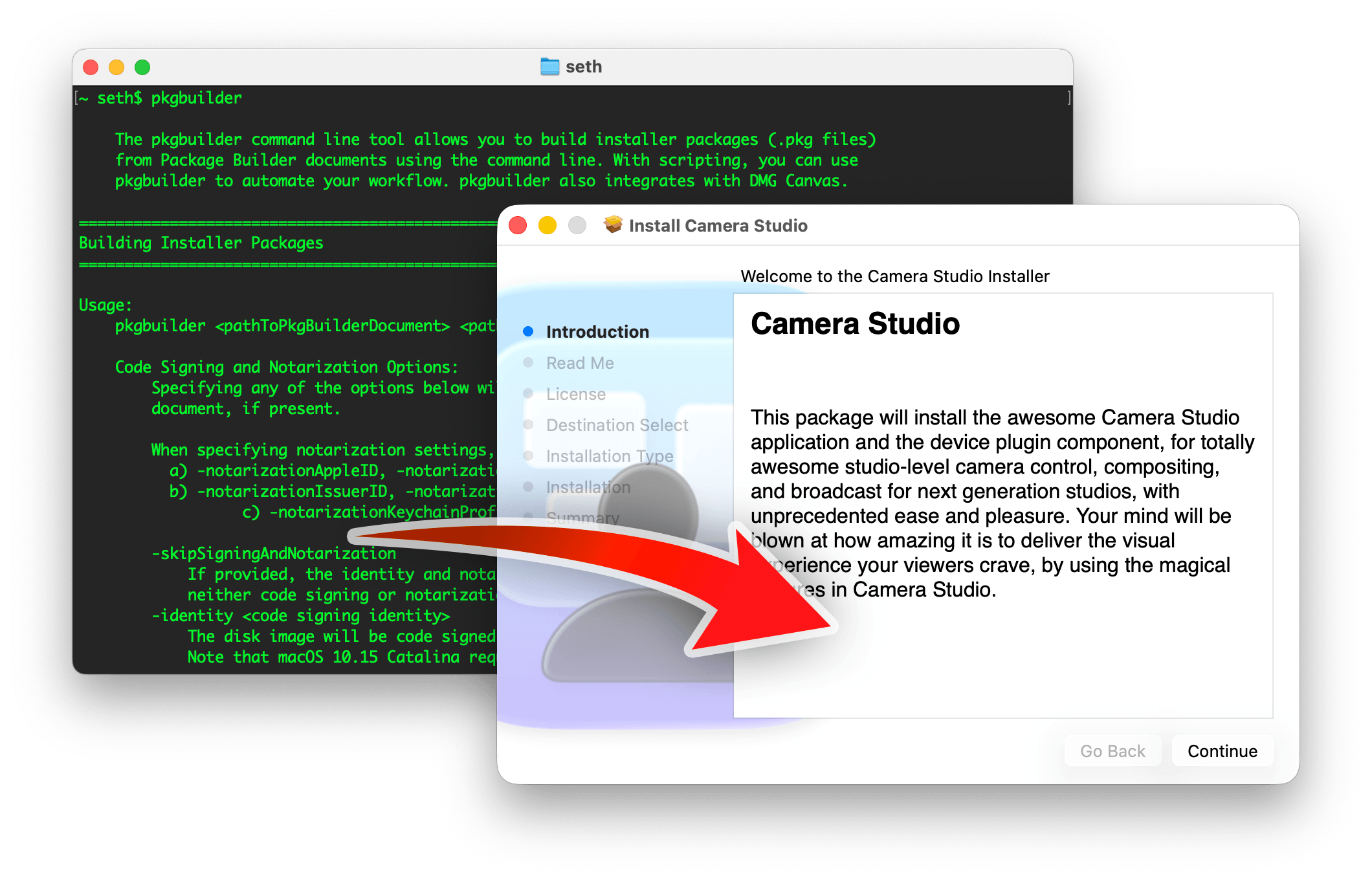The image size is (1372, 880).
Task: Minimize the seth terminal window
Action: tap(116, 67)
